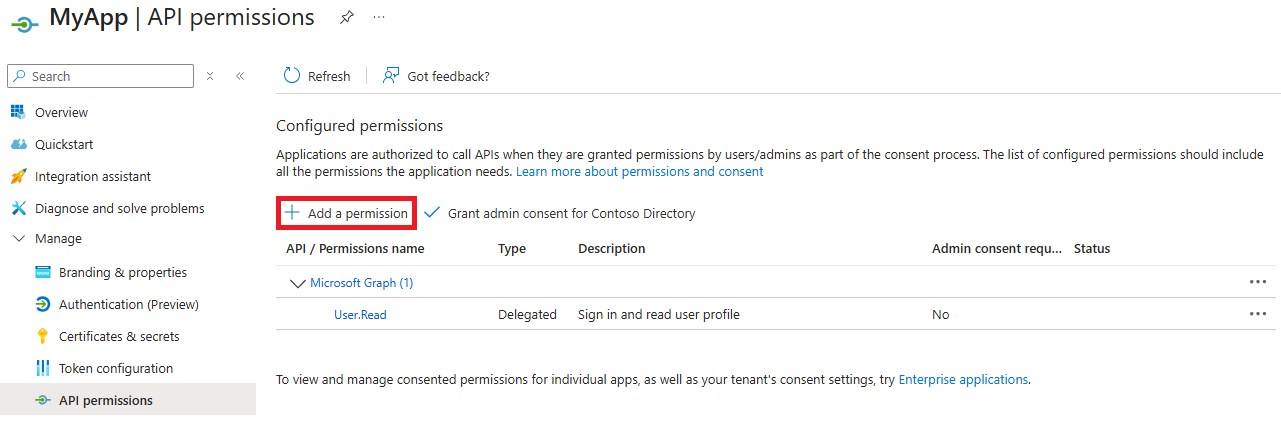Click the Diagnose and solve problems wrench icon
This screenshot has height=421, width=1281.
coord(17,208)
